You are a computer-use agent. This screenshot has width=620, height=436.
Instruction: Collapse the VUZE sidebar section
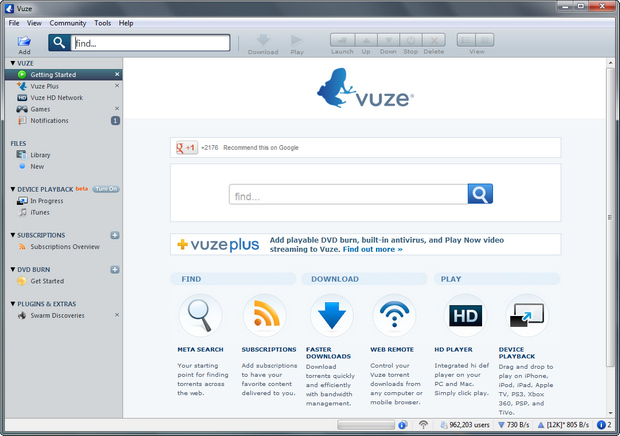tap(13, 63)
